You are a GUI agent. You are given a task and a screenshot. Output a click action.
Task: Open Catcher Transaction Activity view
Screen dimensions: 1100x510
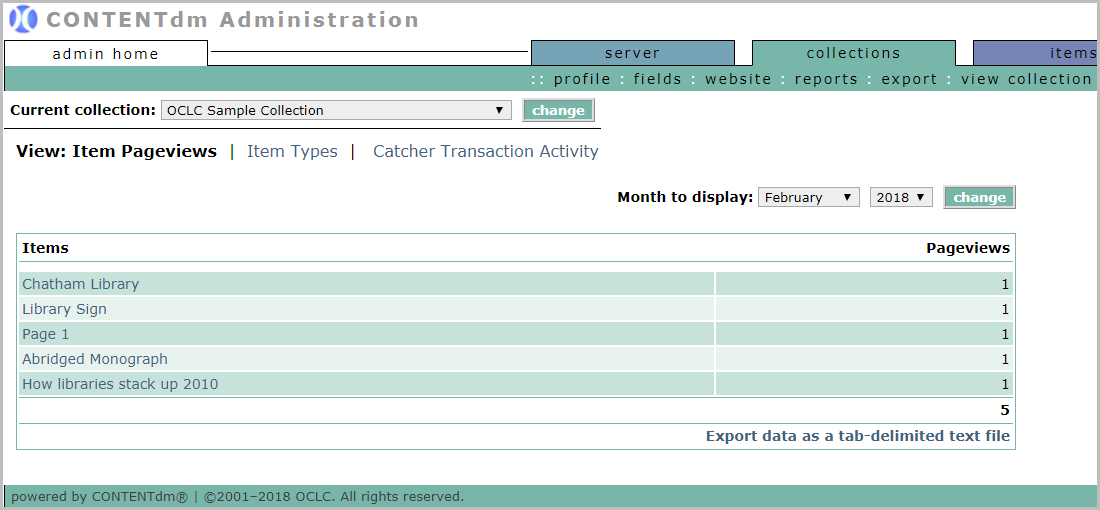tap(485, 152)
